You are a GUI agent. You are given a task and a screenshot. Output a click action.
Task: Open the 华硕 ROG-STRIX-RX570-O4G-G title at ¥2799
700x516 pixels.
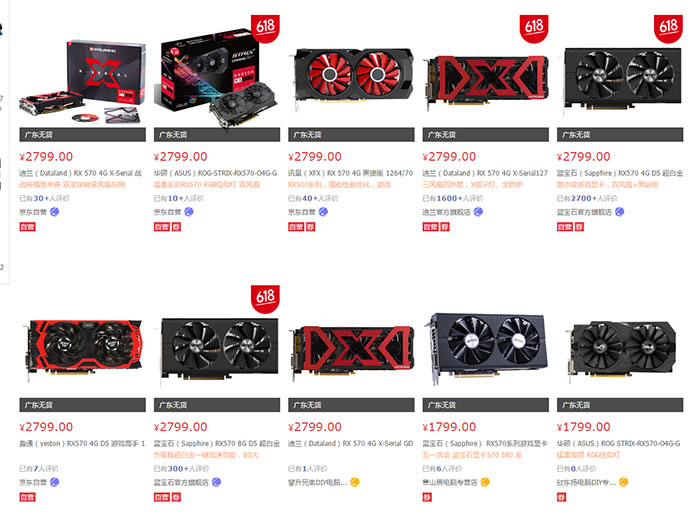click(x=215, y=173)
